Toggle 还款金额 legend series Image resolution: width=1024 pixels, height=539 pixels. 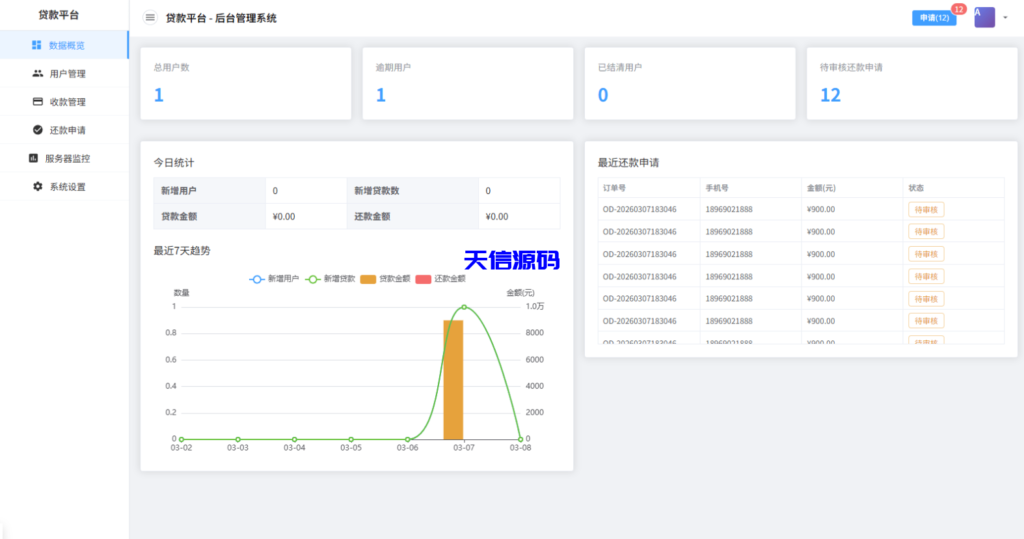coord(441,279)
